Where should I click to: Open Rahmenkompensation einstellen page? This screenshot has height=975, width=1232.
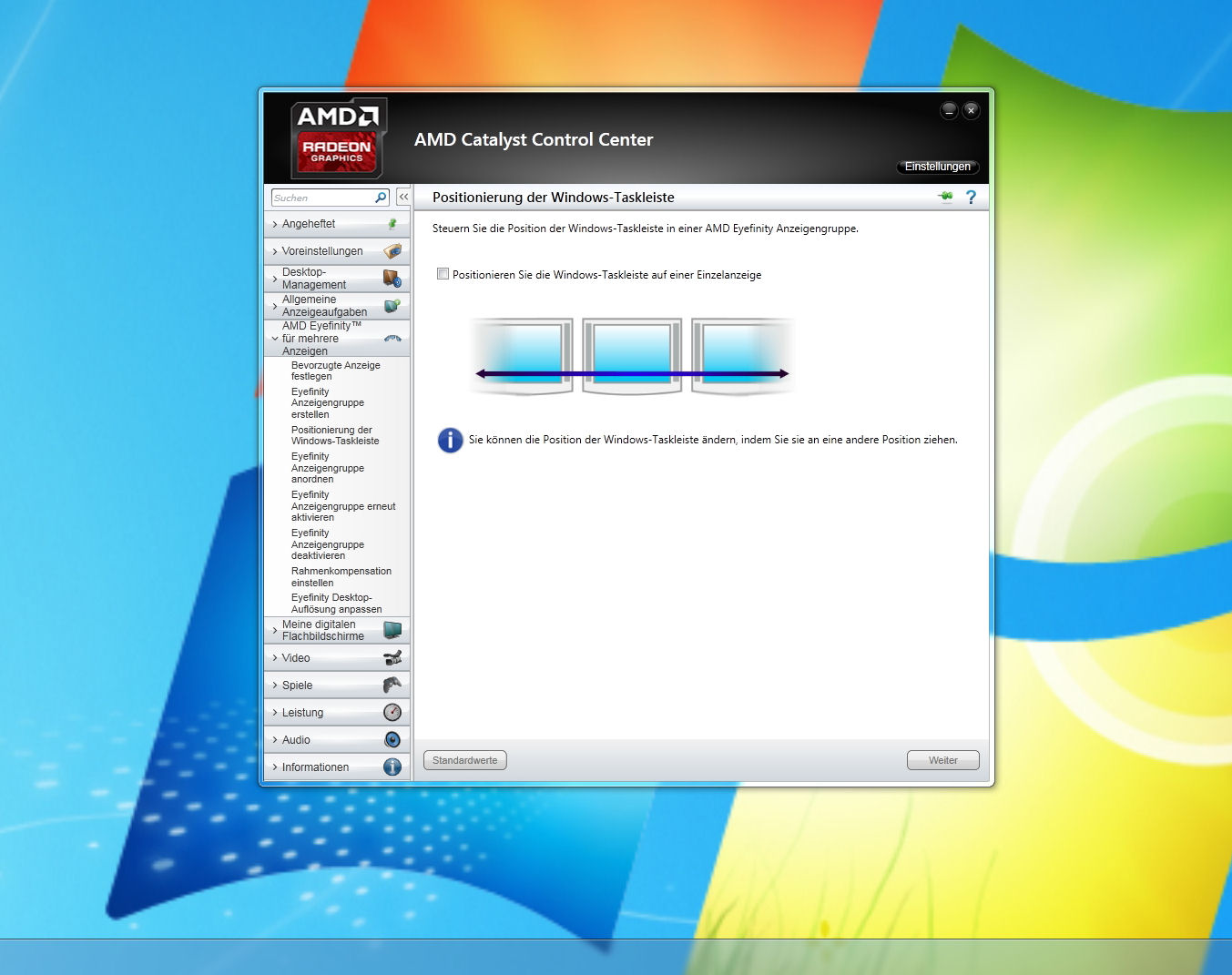point(341,577)
